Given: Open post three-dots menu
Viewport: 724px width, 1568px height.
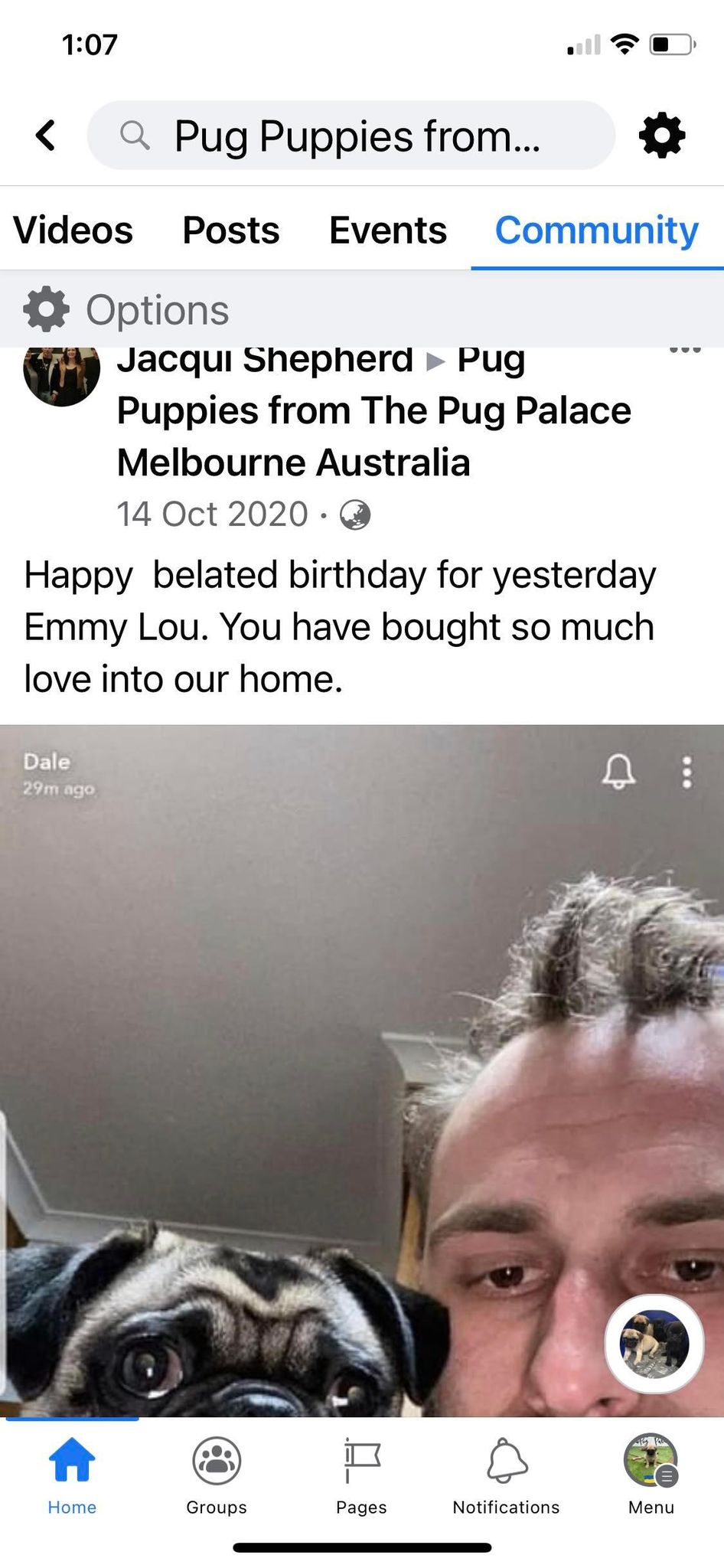Looking at the screenshot, I should (685, 350).
